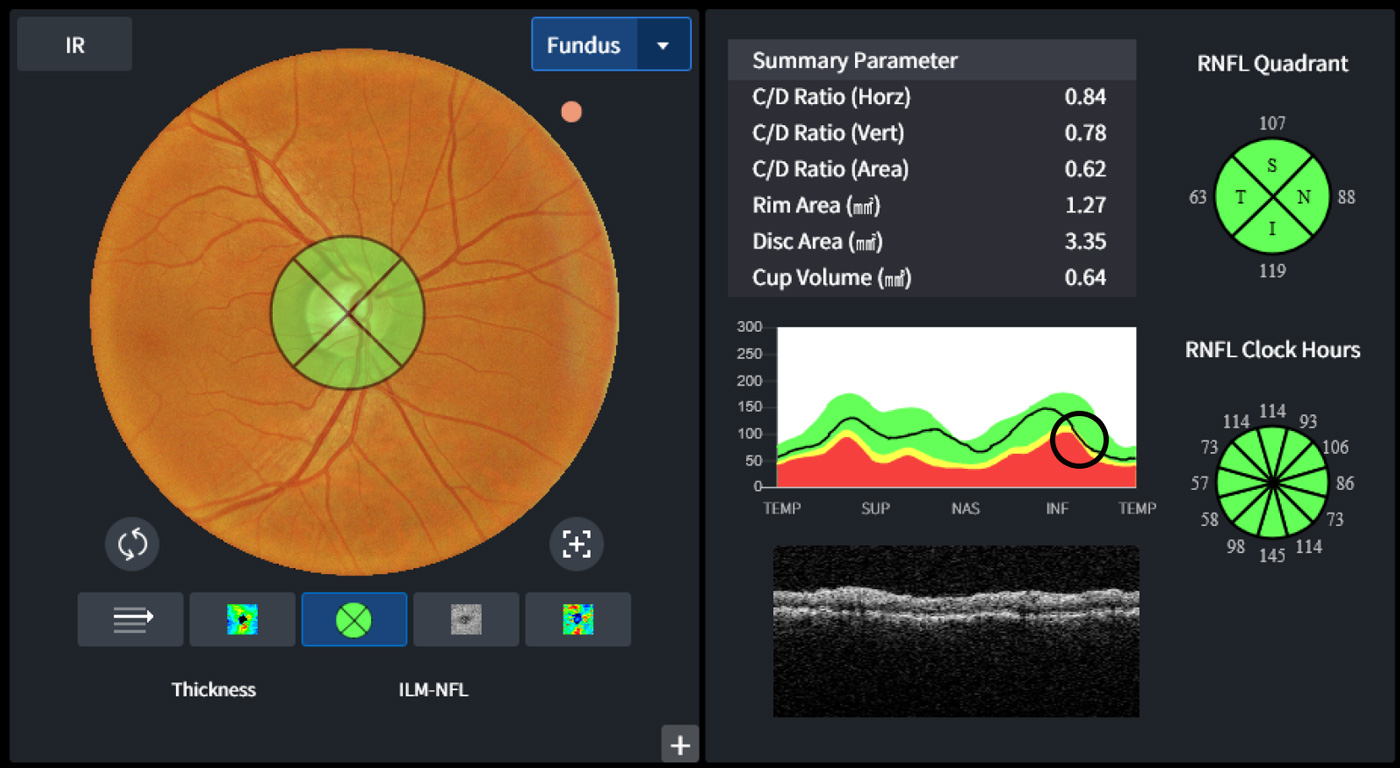Click the RNFL Clock Hours heading
Image resolution: width=1400 pixels, height=768 pixels.
pos(1272,350)
